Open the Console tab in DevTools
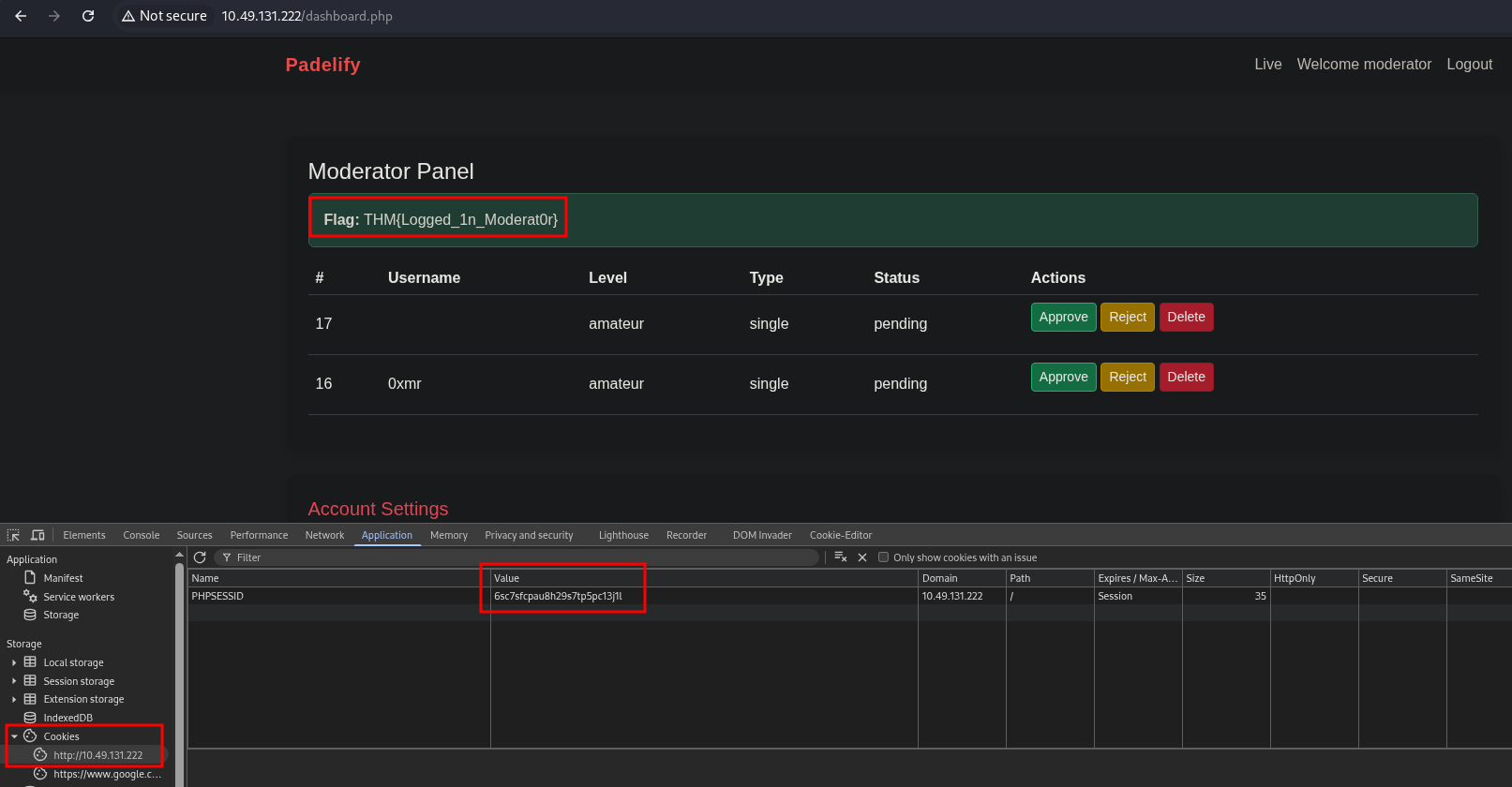This screenshot has height=787, width=1512. [x=141, y=535]
